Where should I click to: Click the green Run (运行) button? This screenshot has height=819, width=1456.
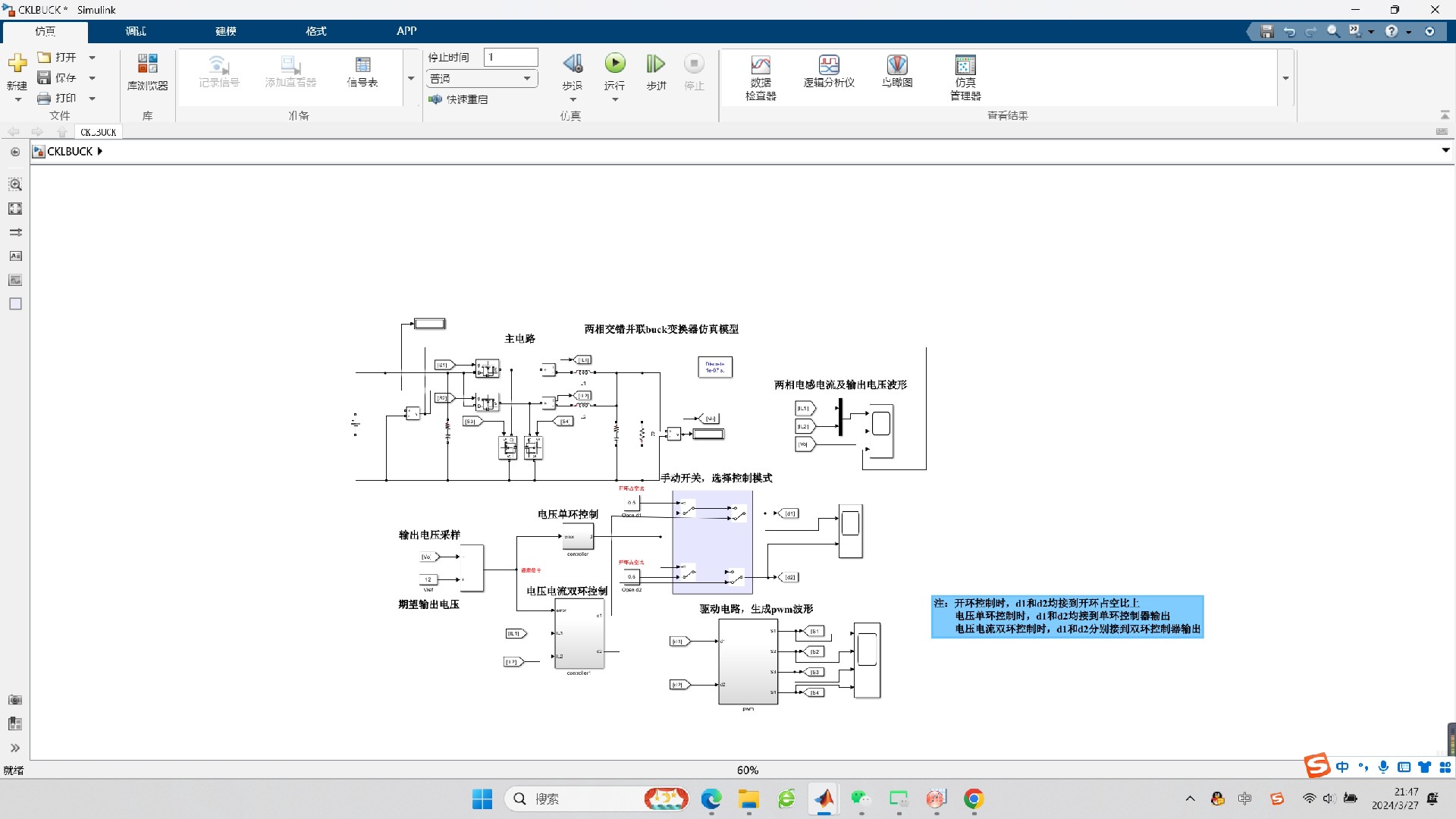[x=614, y=64]
